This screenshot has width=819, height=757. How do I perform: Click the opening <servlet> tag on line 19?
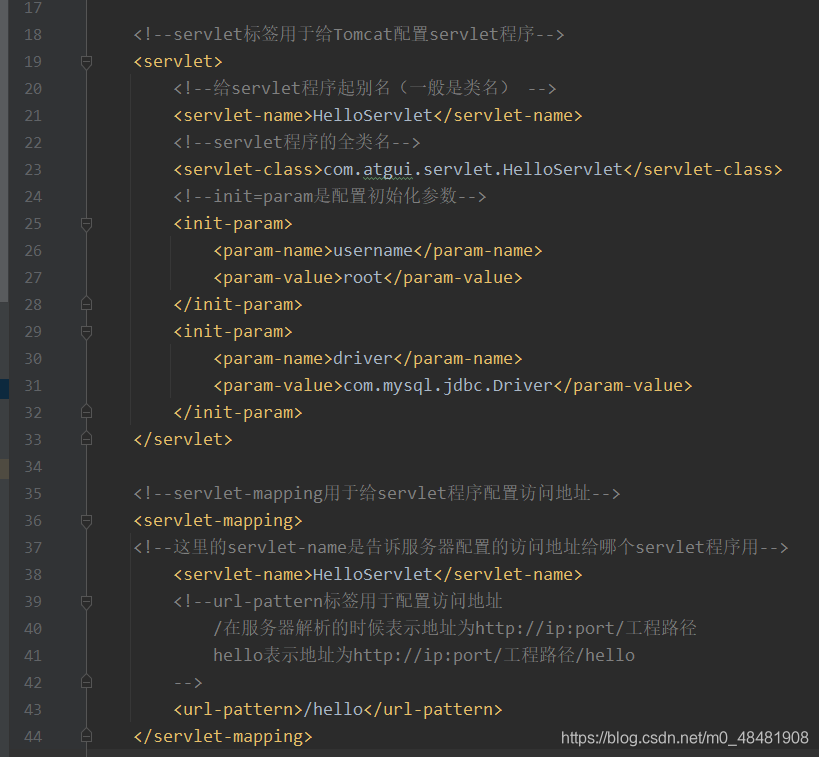[x=178, y=62]
